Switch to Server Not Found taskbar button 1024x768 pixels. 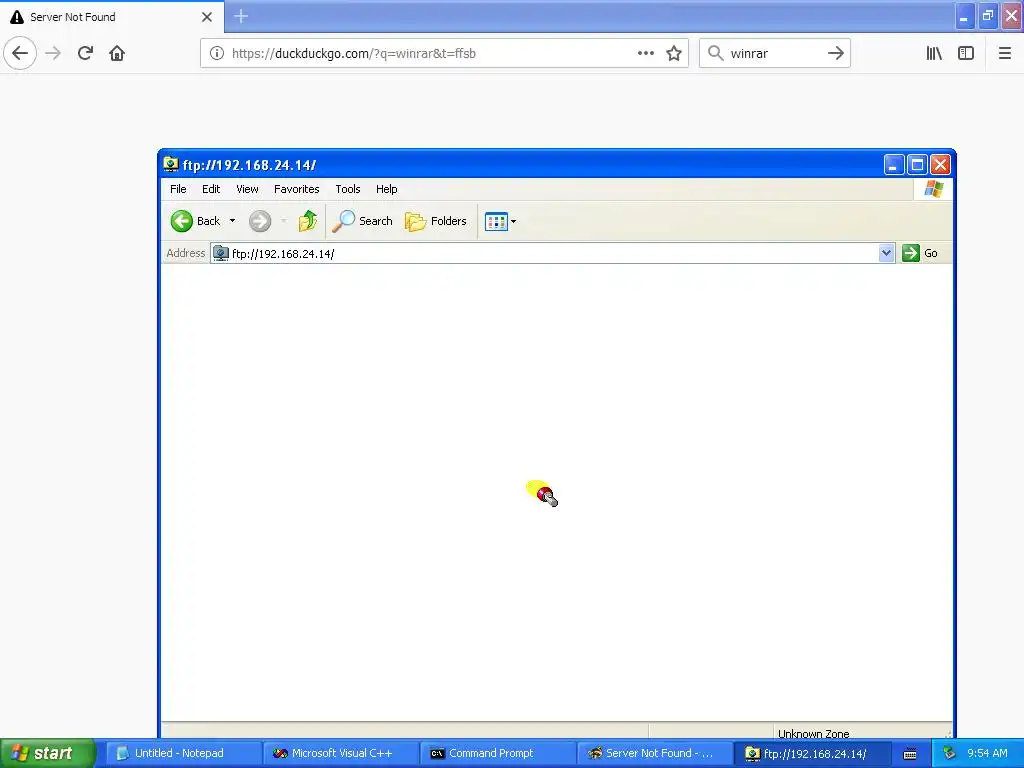654,753
